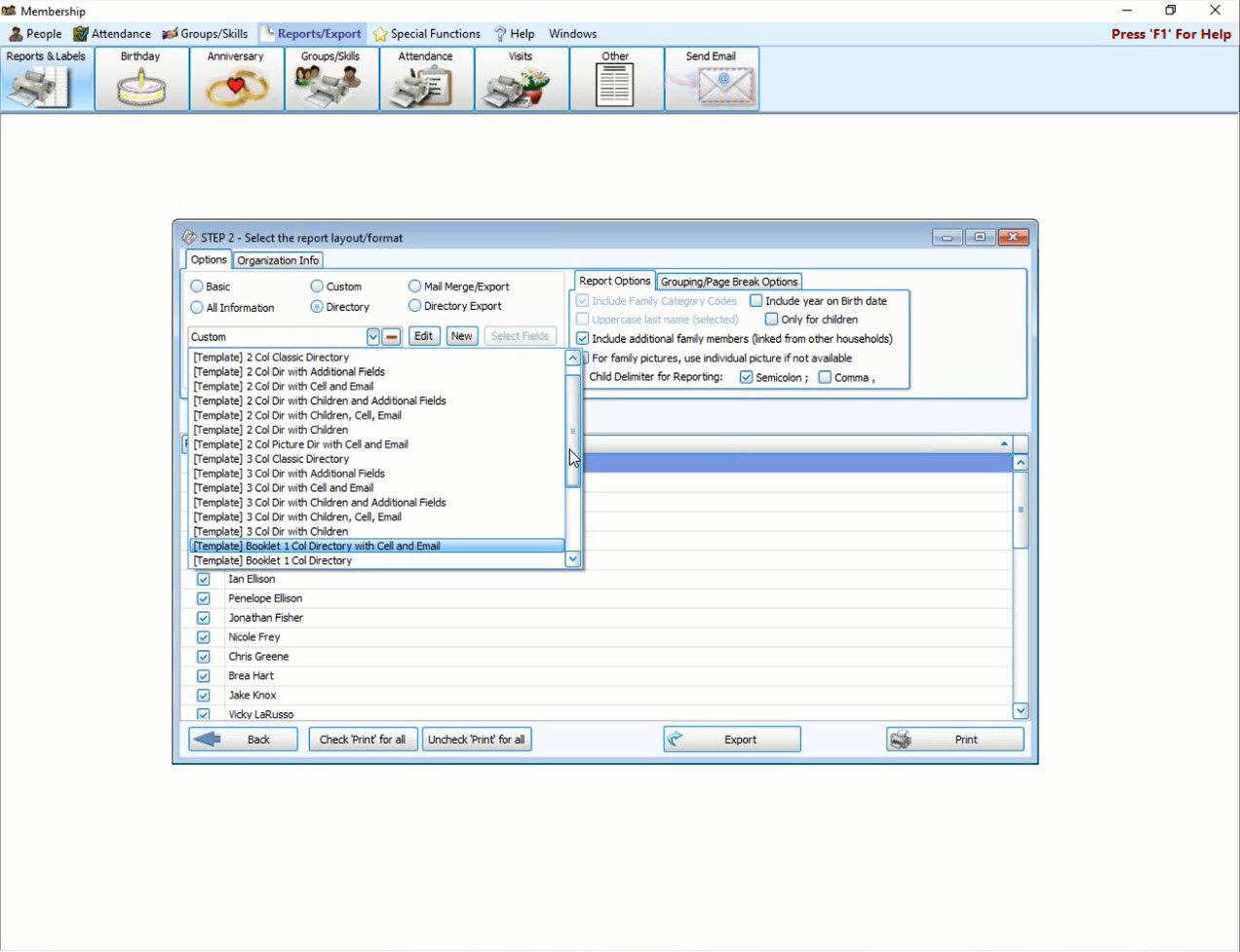The width and height of the screenshot is (1240, 952).
Task: Open the Custom layout dropdown
Action: [x=372, y=336]
